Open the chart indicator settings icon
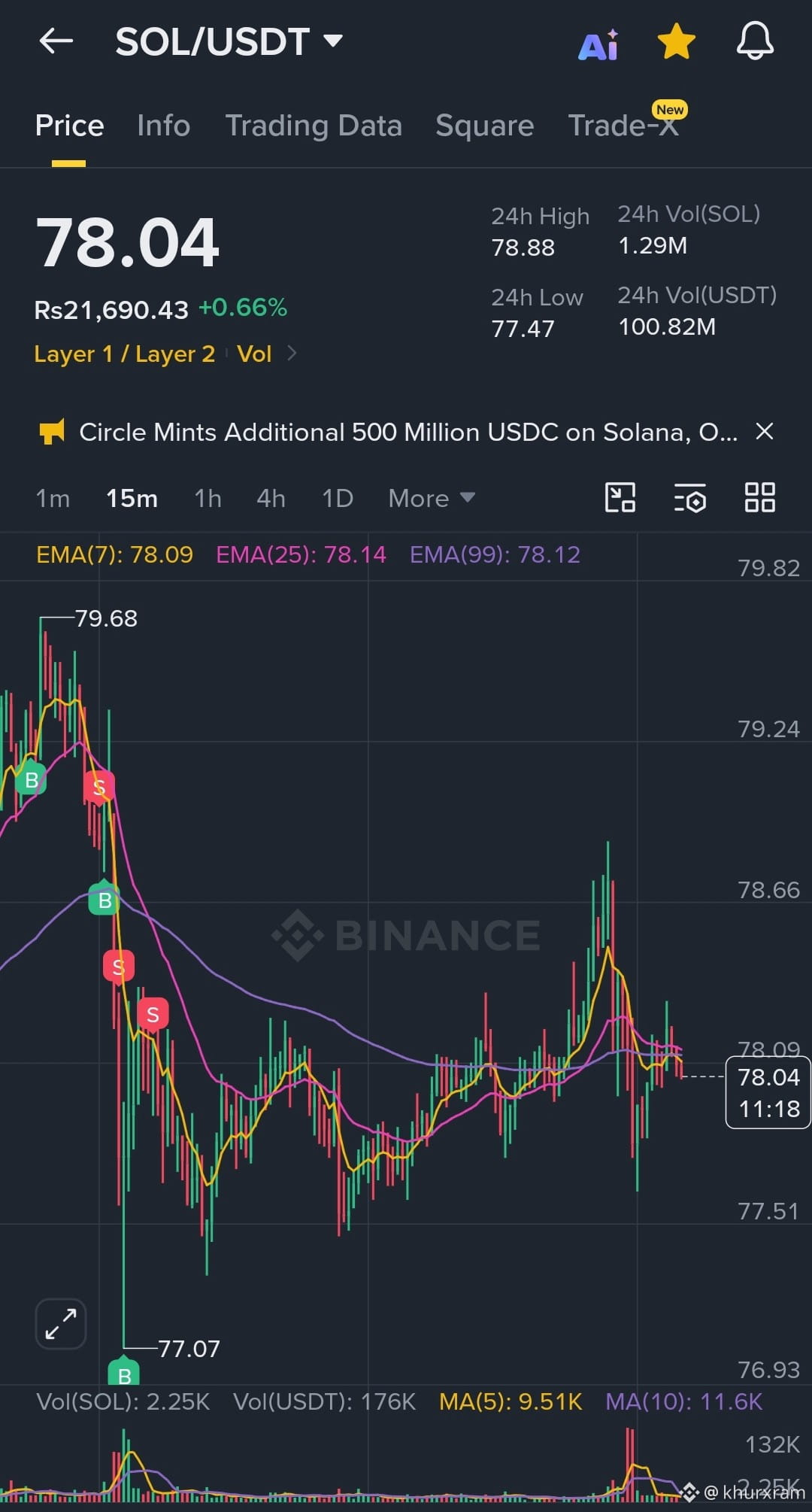Viewport: 812px width, 1512px height. coord(689,497)
